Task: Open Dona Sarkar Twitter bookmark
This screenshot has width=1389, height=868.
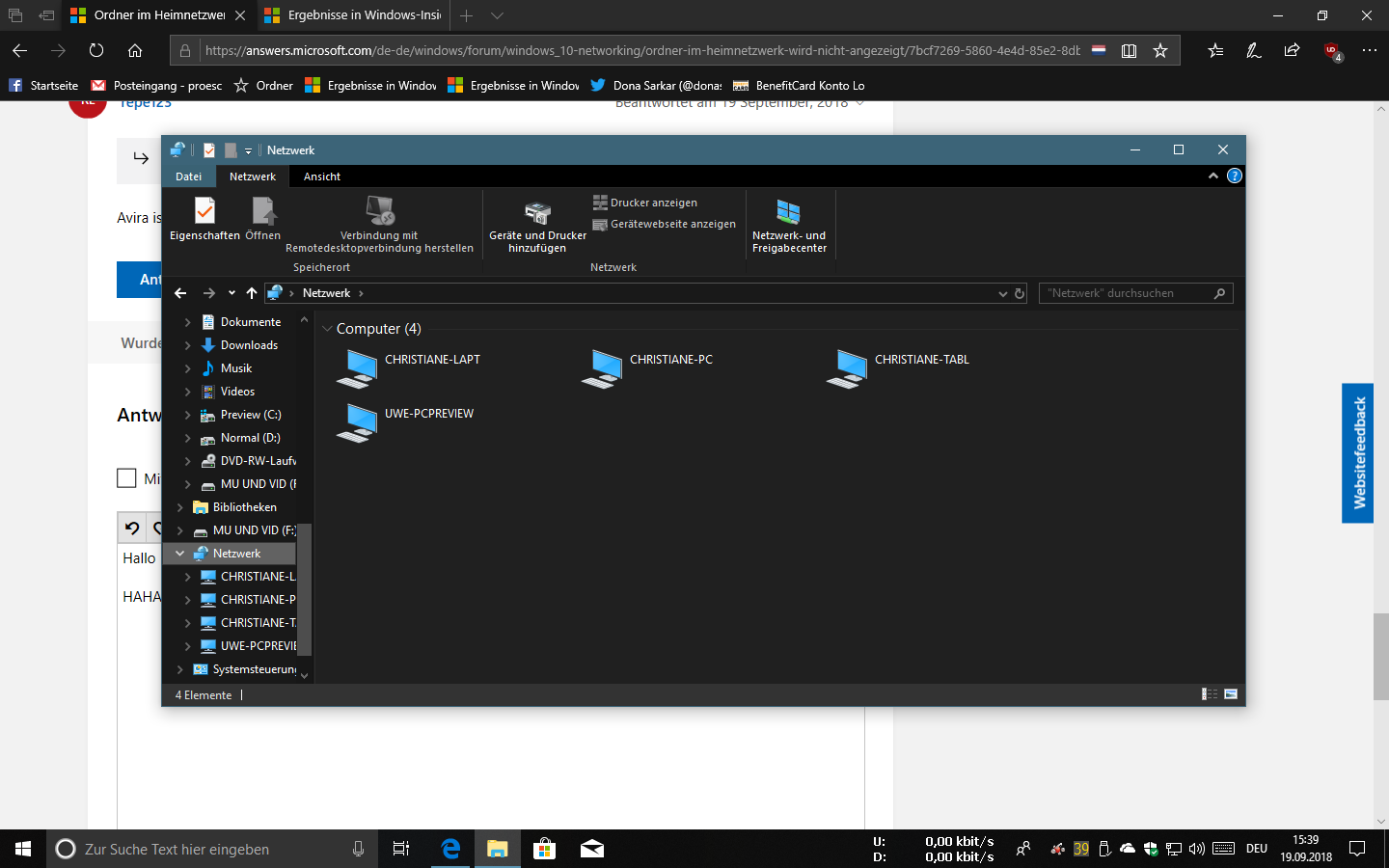Action: (656, 86)
